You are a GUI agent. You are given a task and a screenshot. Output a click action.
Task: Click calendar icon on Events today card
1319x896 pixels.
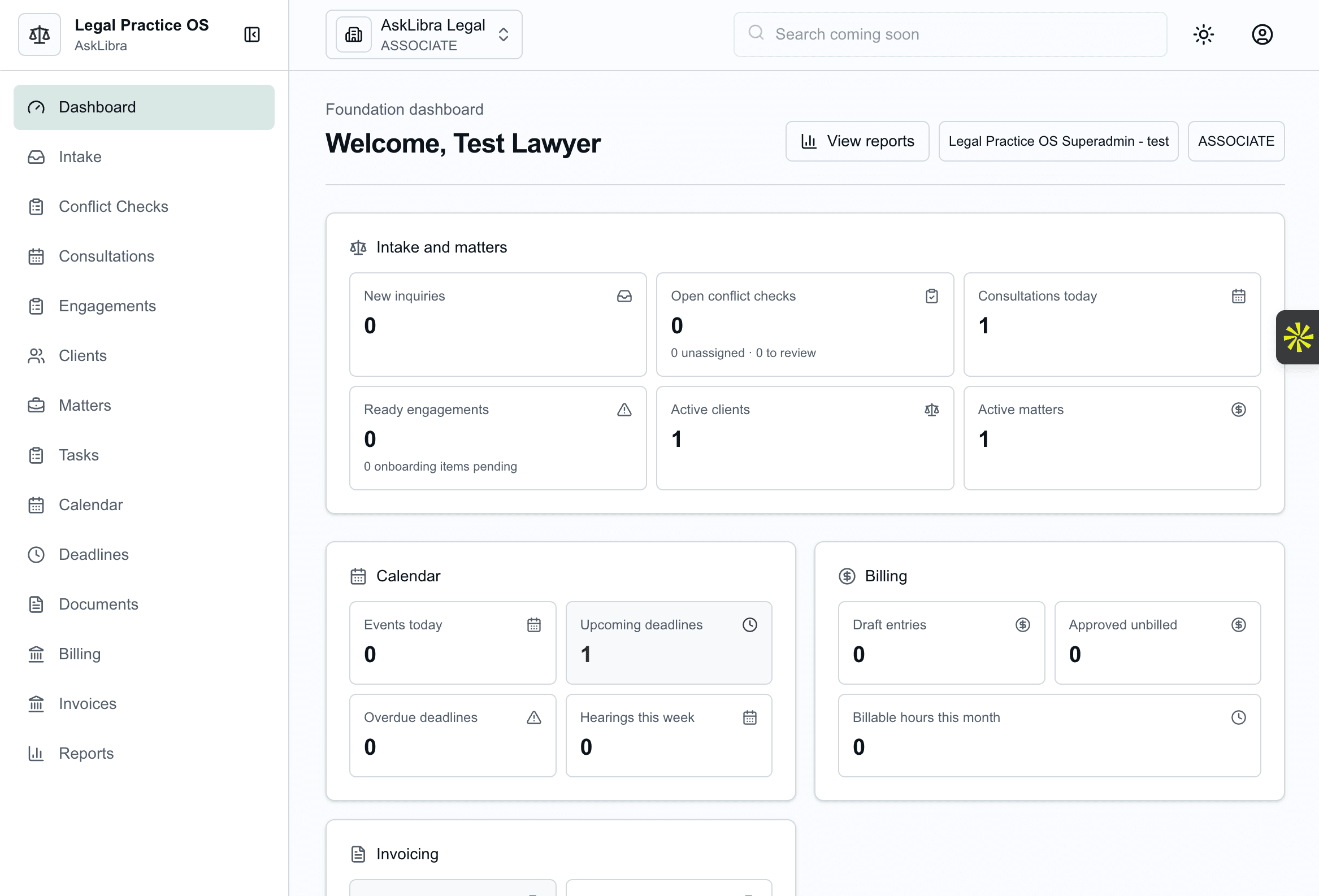point(533,625)
